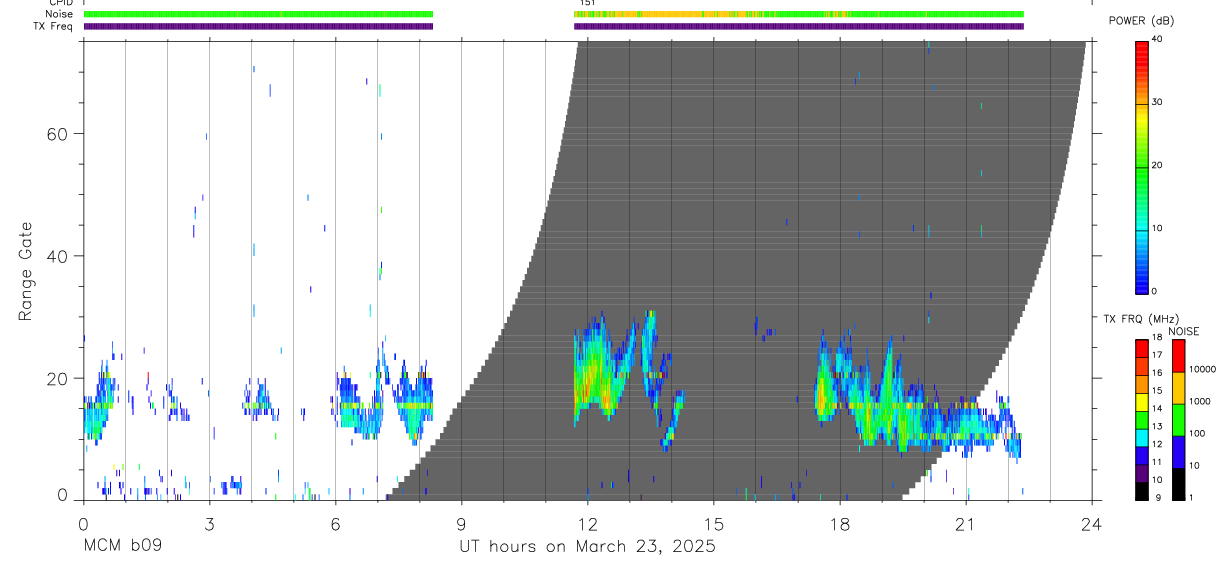This screenshot has height=567, width=1228.
Task: Click the '40' label on POWER scale
Action: 1157,40
